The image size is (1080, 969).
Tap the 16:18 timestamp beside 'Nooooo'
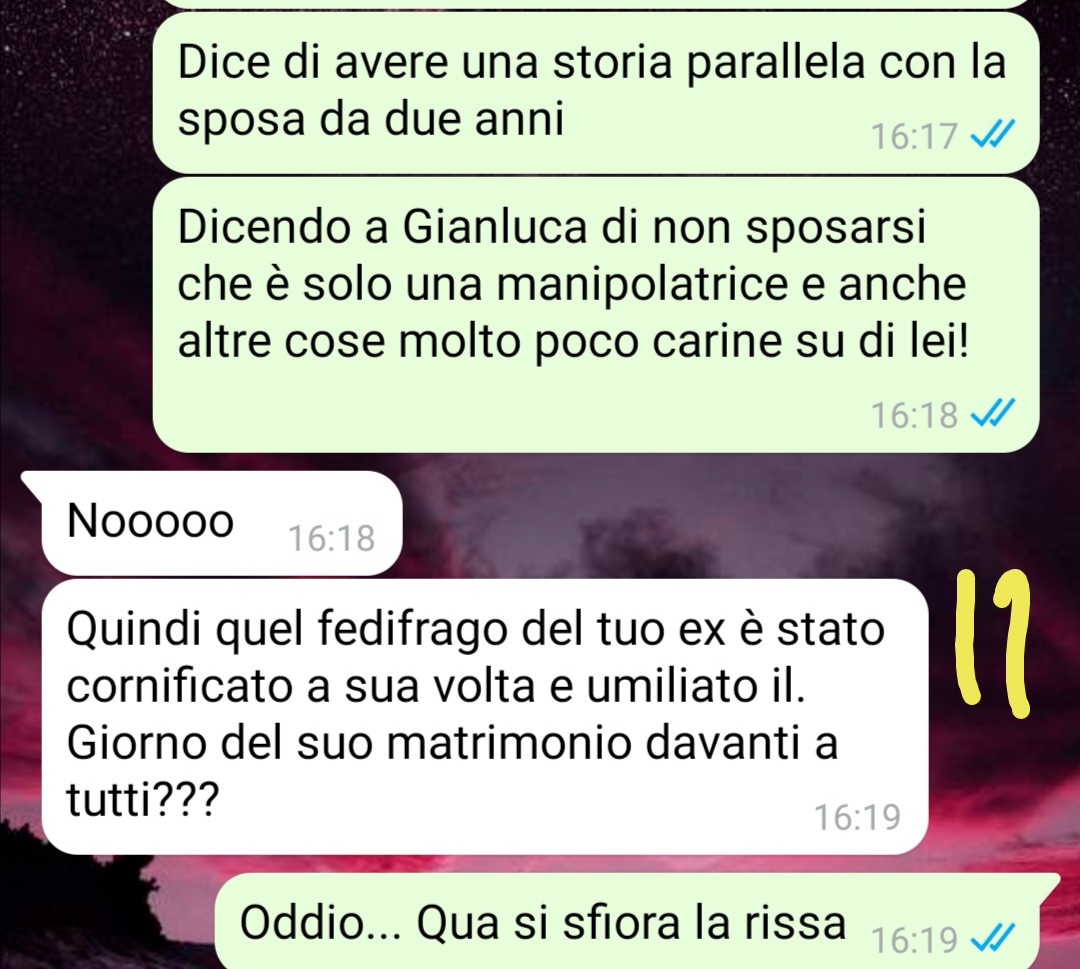[x=331, y=538]
